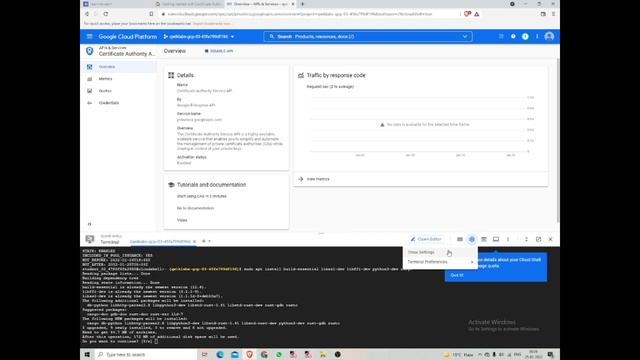Open a new browser tab

(302, 4)
